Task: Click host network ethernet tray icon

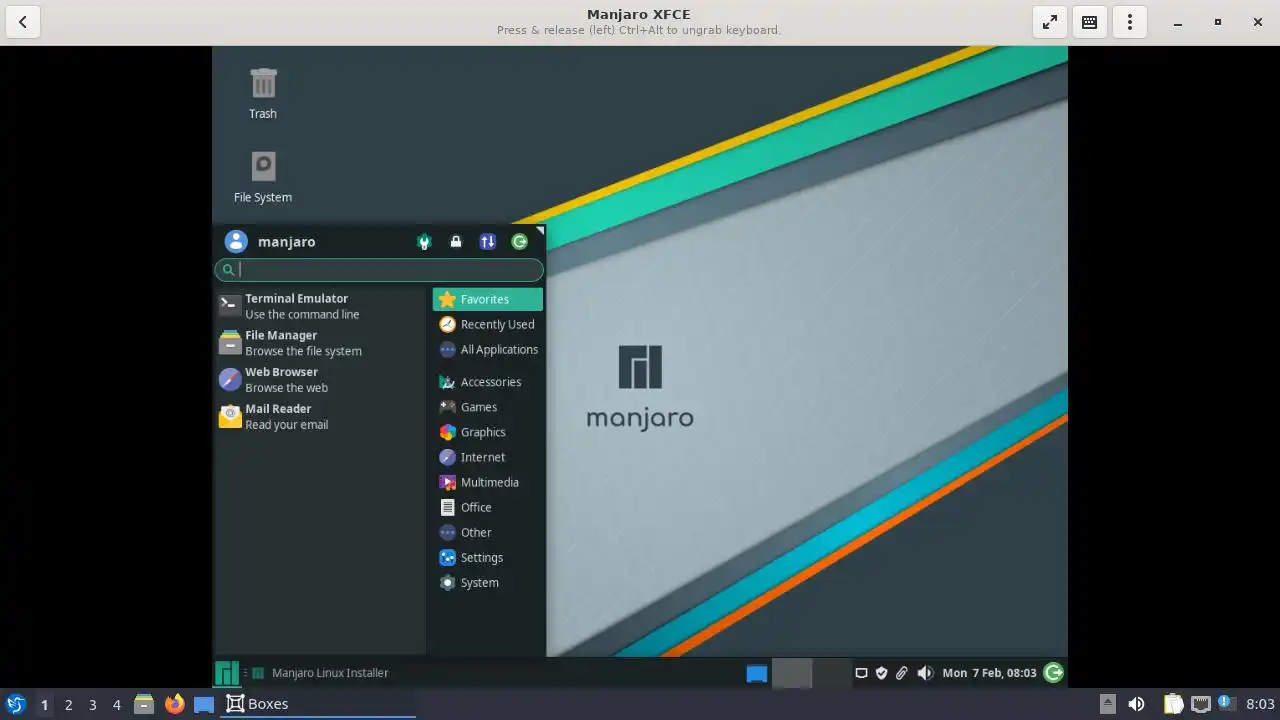Action: tap(1200, 704)
